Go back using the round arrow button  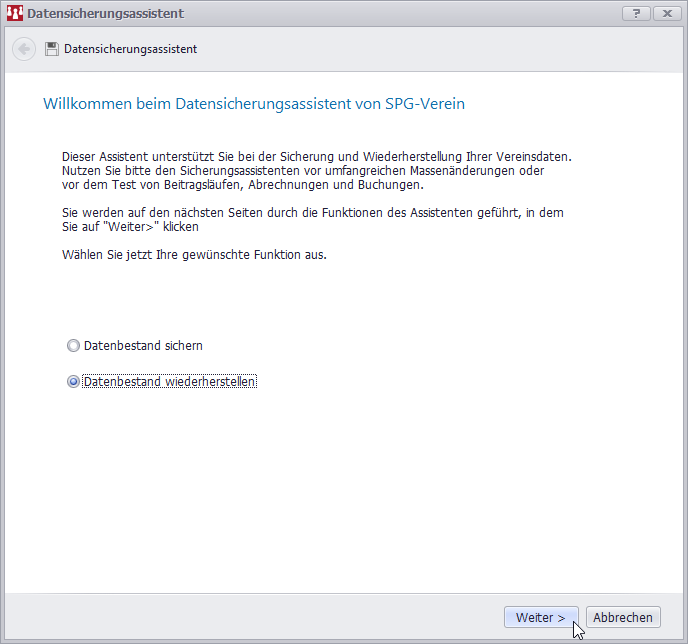click(25, 49)
